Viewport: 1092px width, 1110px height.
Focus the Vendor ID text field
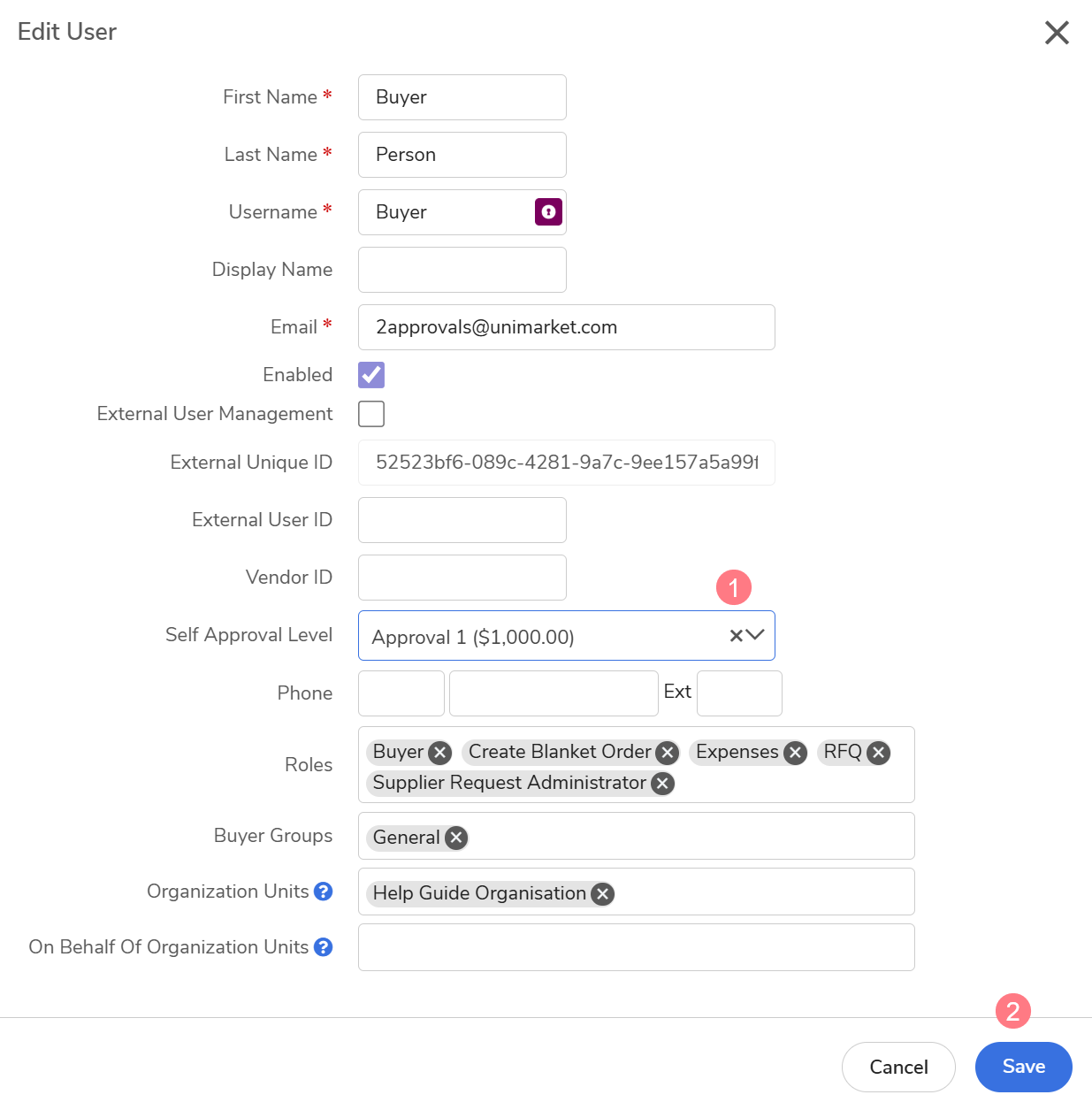point(462,578)
